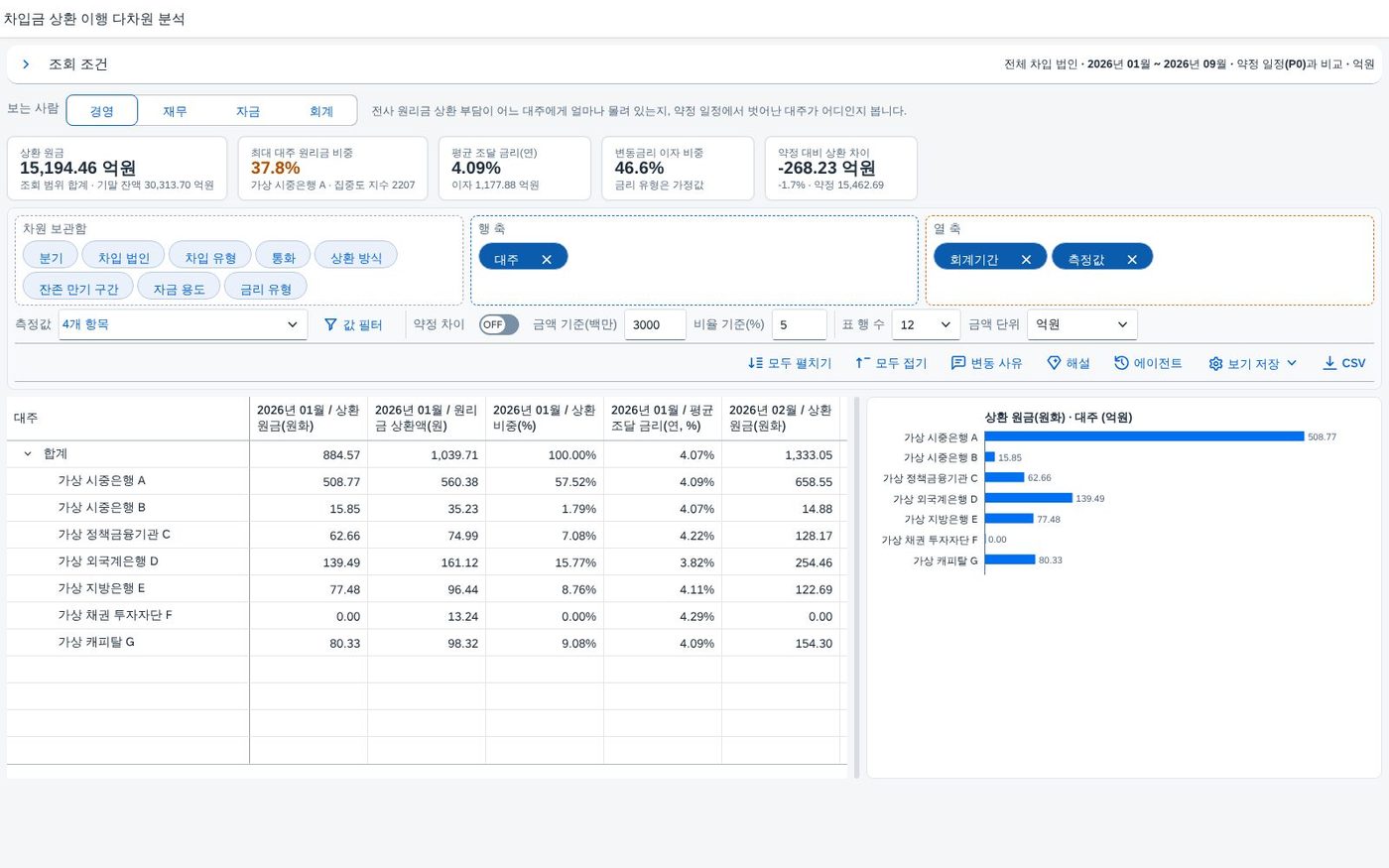Switch to the 자금 viewer tab
The image size is (1389, 868).
tap(248, 111)
